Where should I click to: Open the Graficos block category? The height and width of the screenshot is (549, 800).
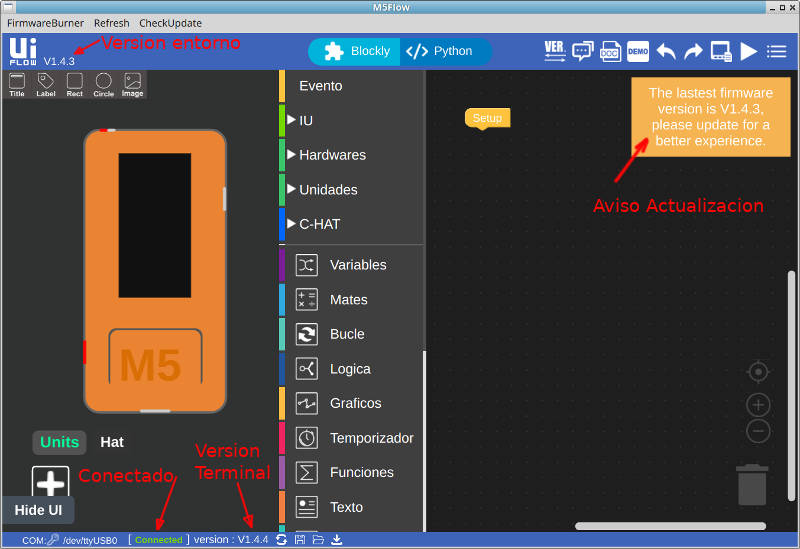[352, 403]
